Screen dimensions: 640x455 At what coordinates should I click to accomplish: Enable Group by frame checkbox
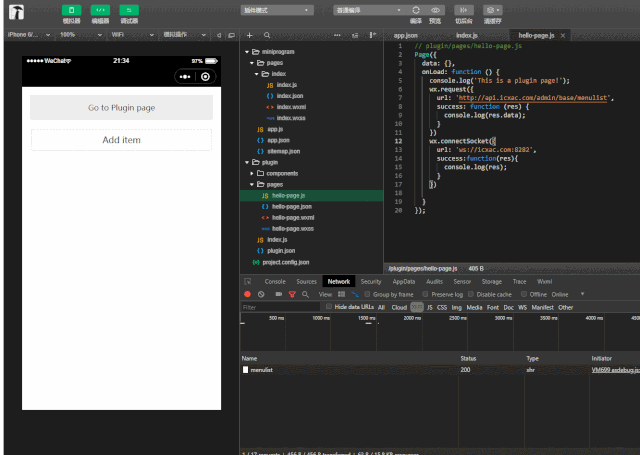click(367, 294)
